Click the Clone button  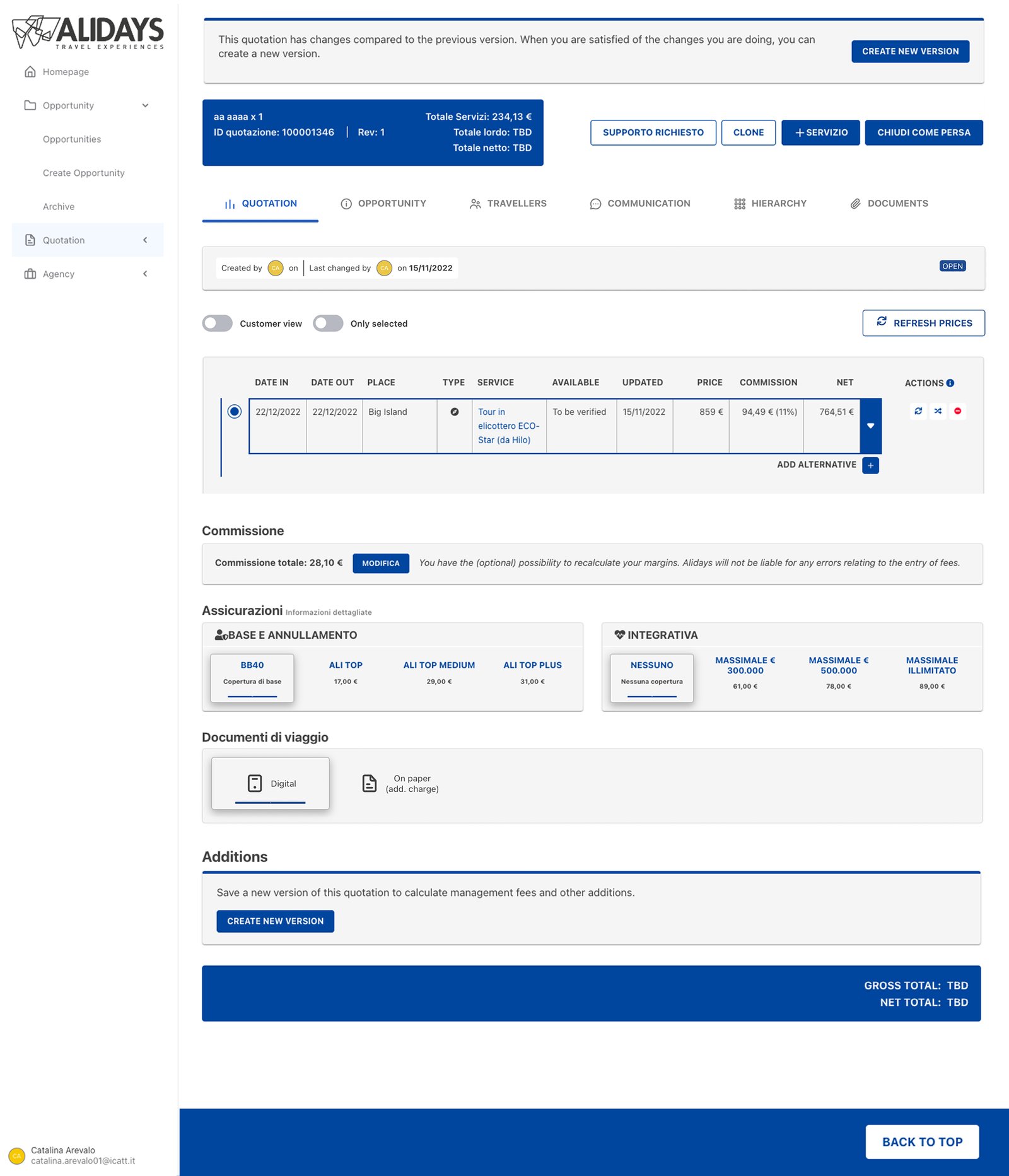click(749, 132)
